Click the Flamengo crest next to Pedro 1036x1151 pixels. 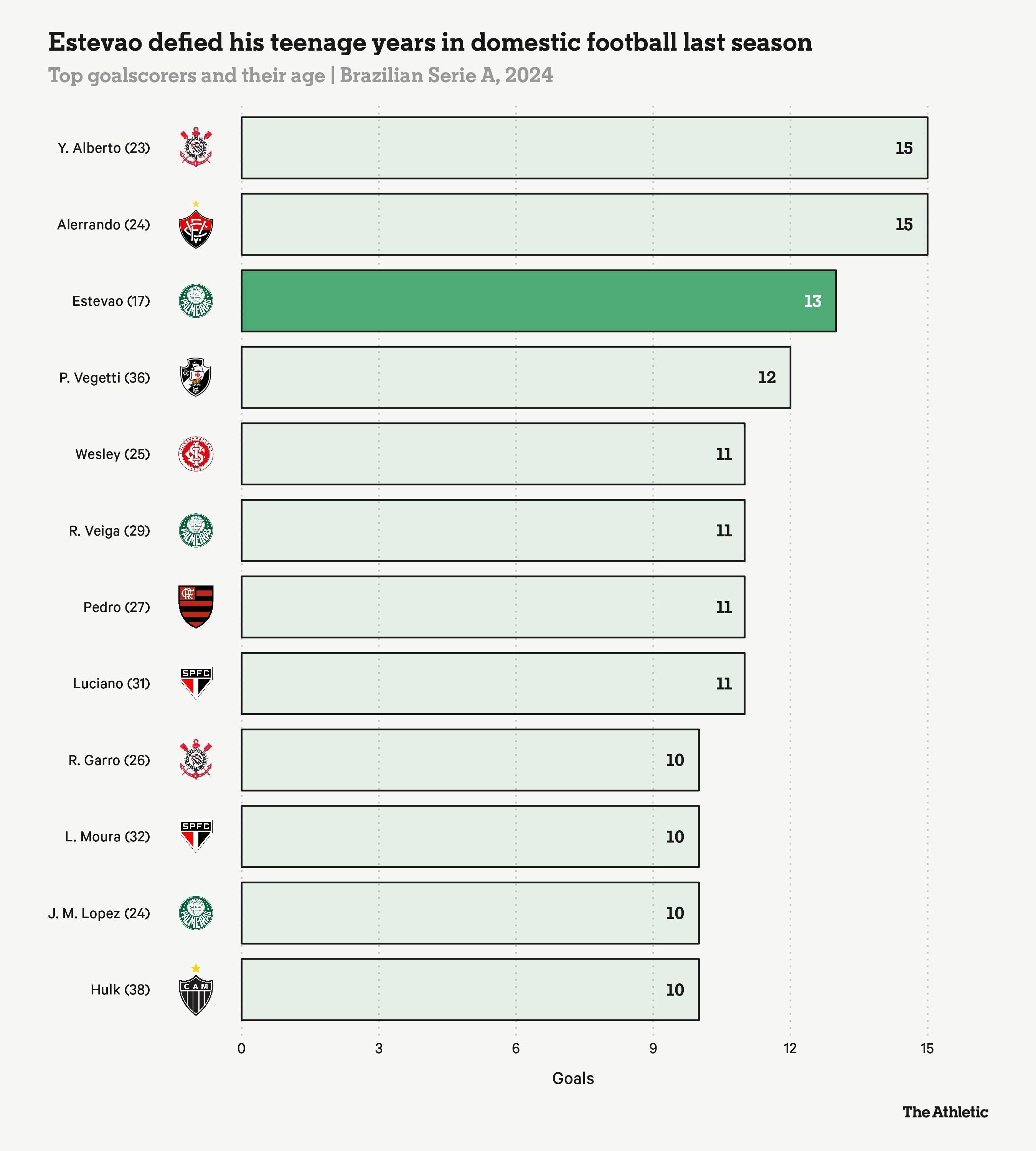point(196,607)
